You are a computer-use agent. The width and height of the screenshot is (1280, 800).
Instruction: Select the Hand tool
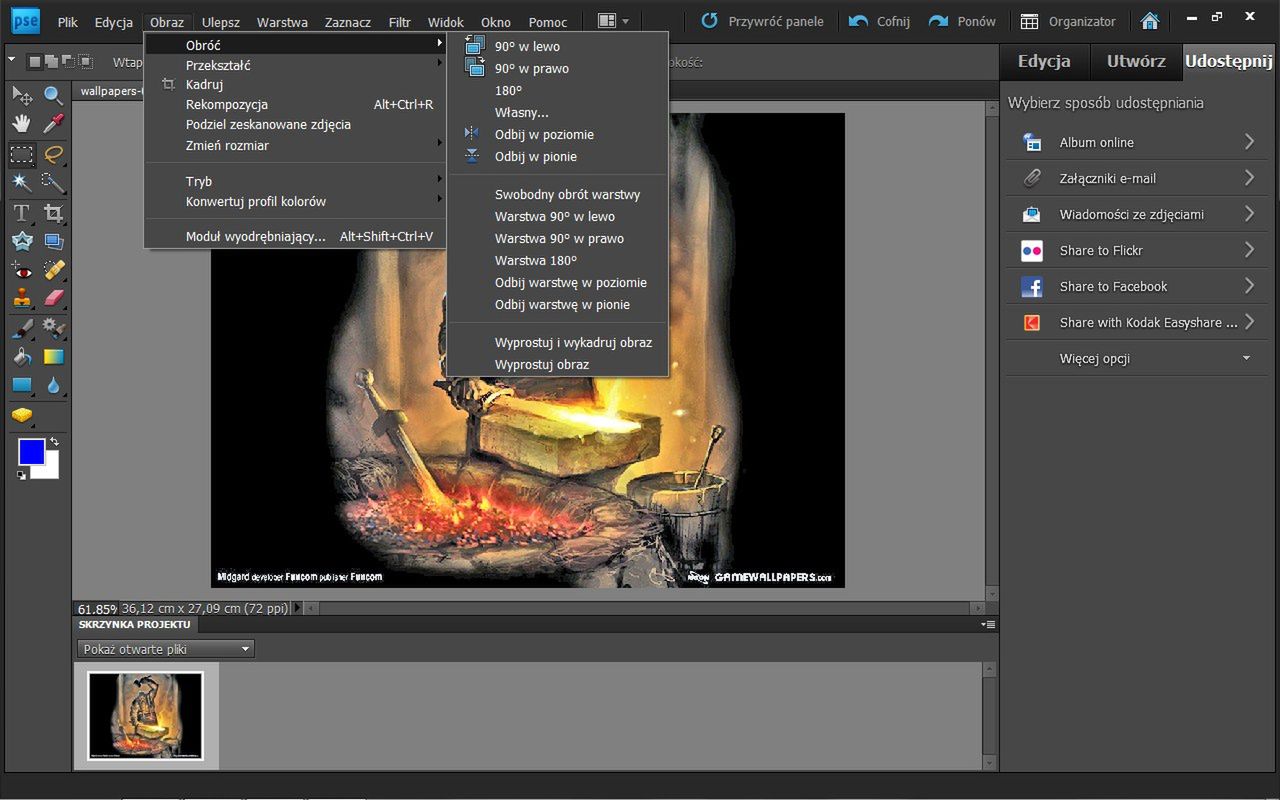tap(22, 124)
